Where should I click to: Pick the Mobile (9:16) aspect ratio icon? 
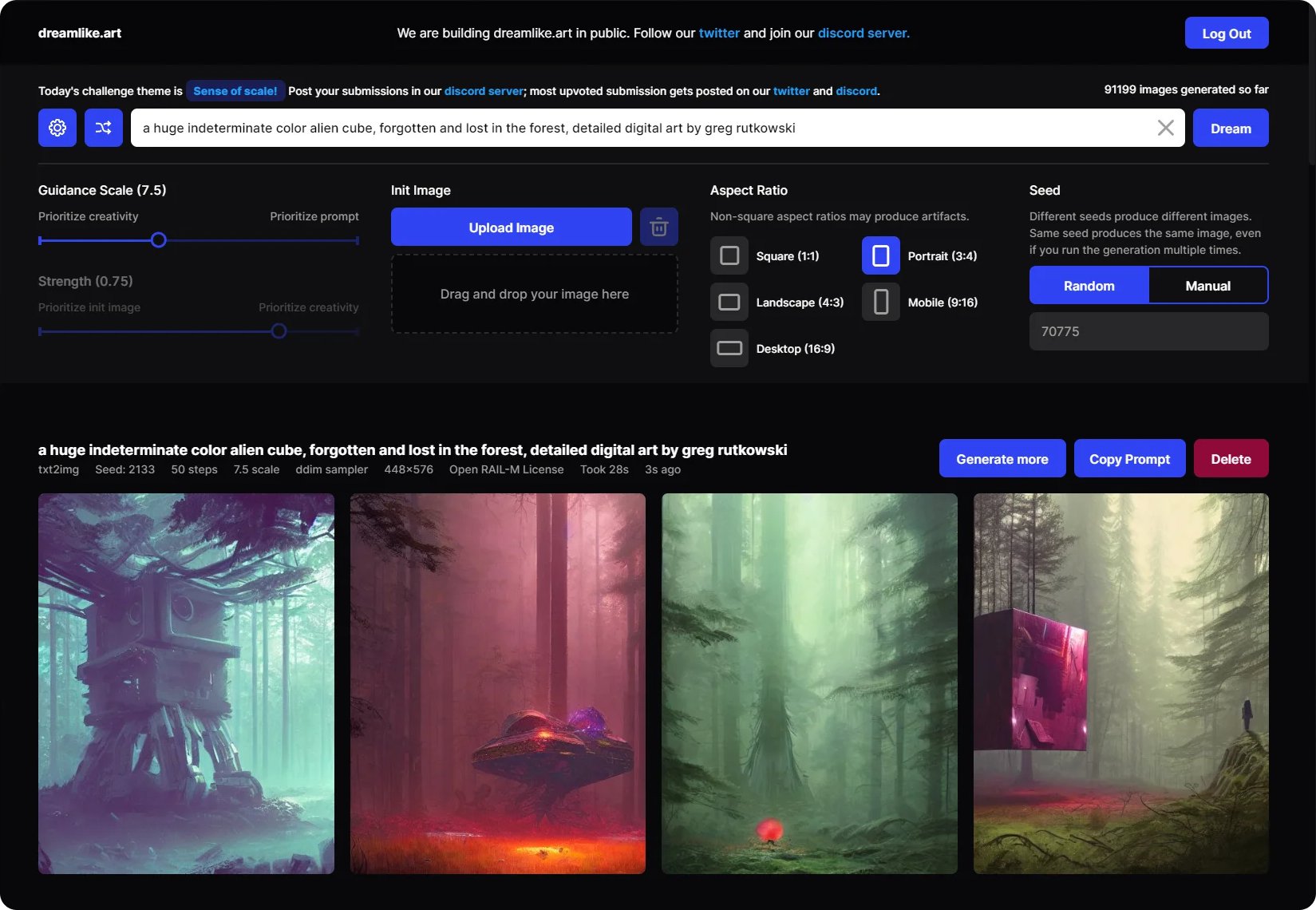(x=881, y=303)
